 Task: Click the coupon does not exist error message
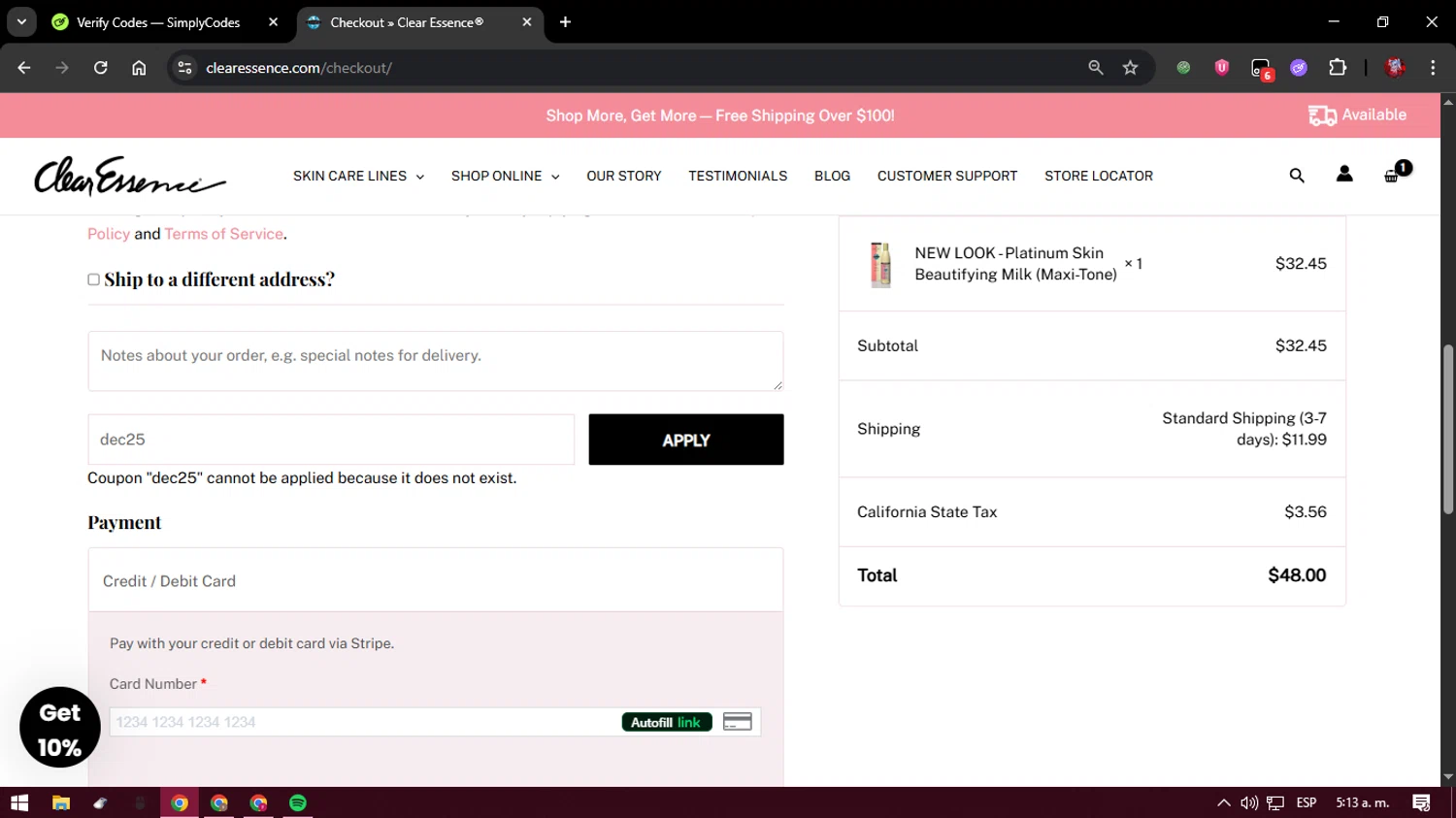point(302,478)
